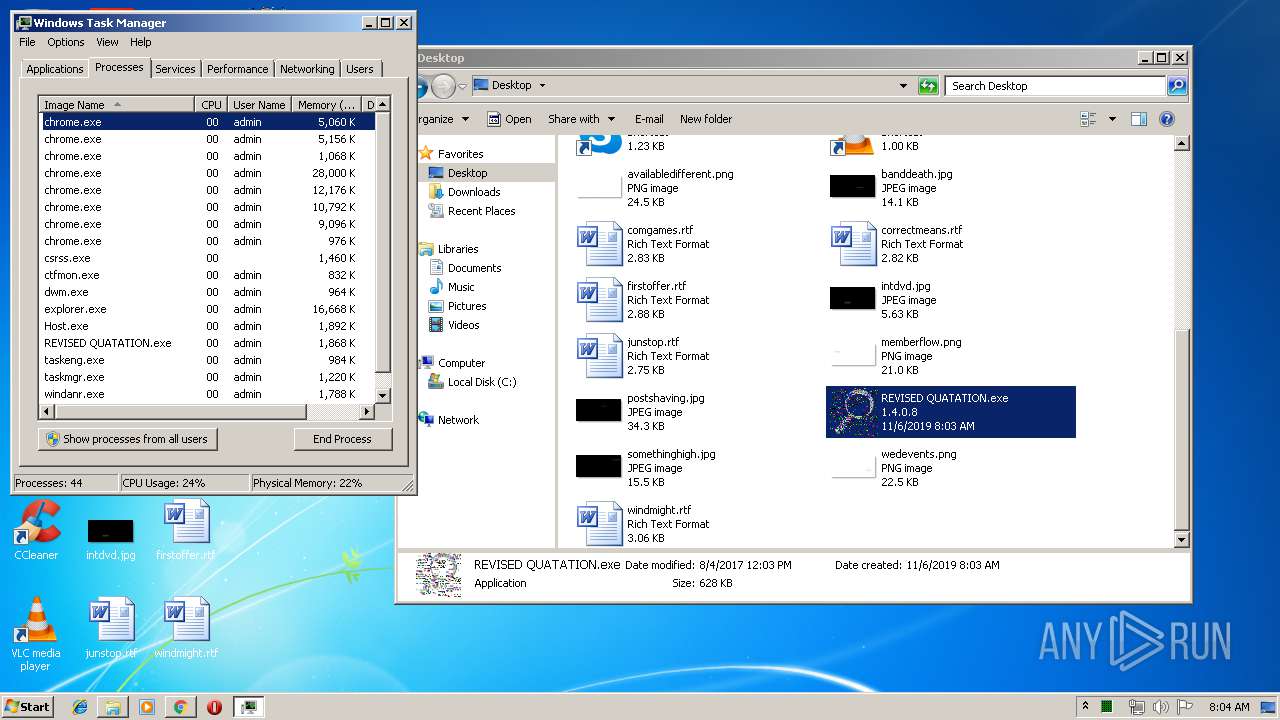This screenshot has width=1280, height=720.
Task: Click the Action Center flag tray icon
Action: click(1185, 706)
